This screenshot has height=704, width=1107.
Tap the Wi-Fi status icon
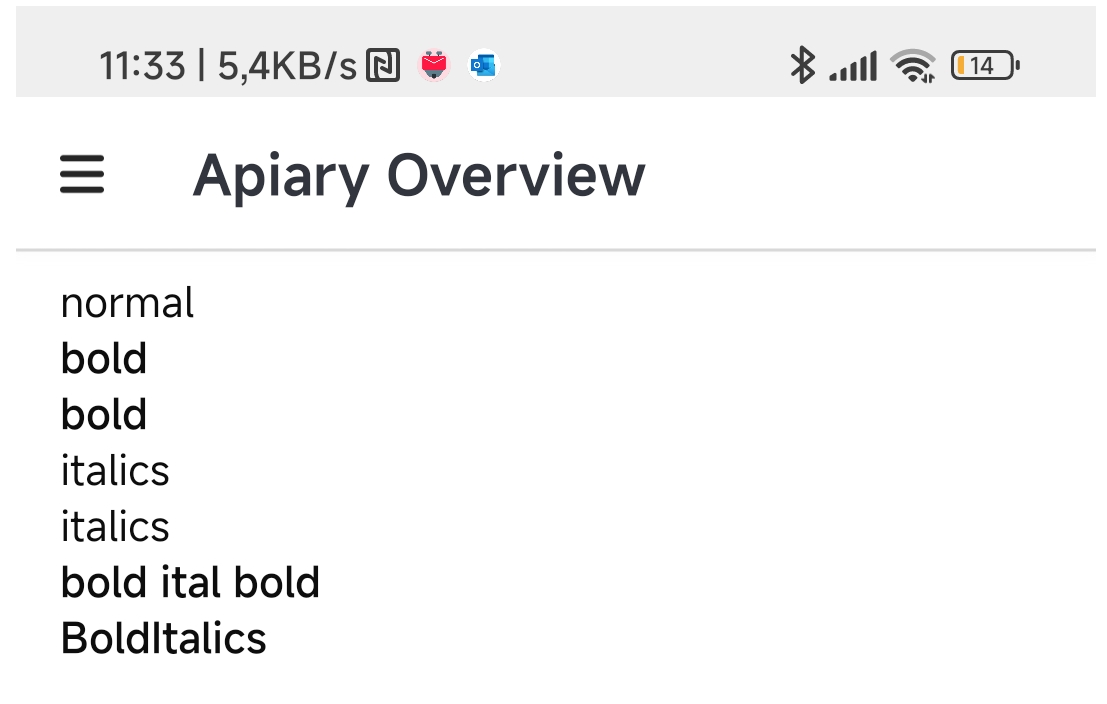[x=914, y=66]
